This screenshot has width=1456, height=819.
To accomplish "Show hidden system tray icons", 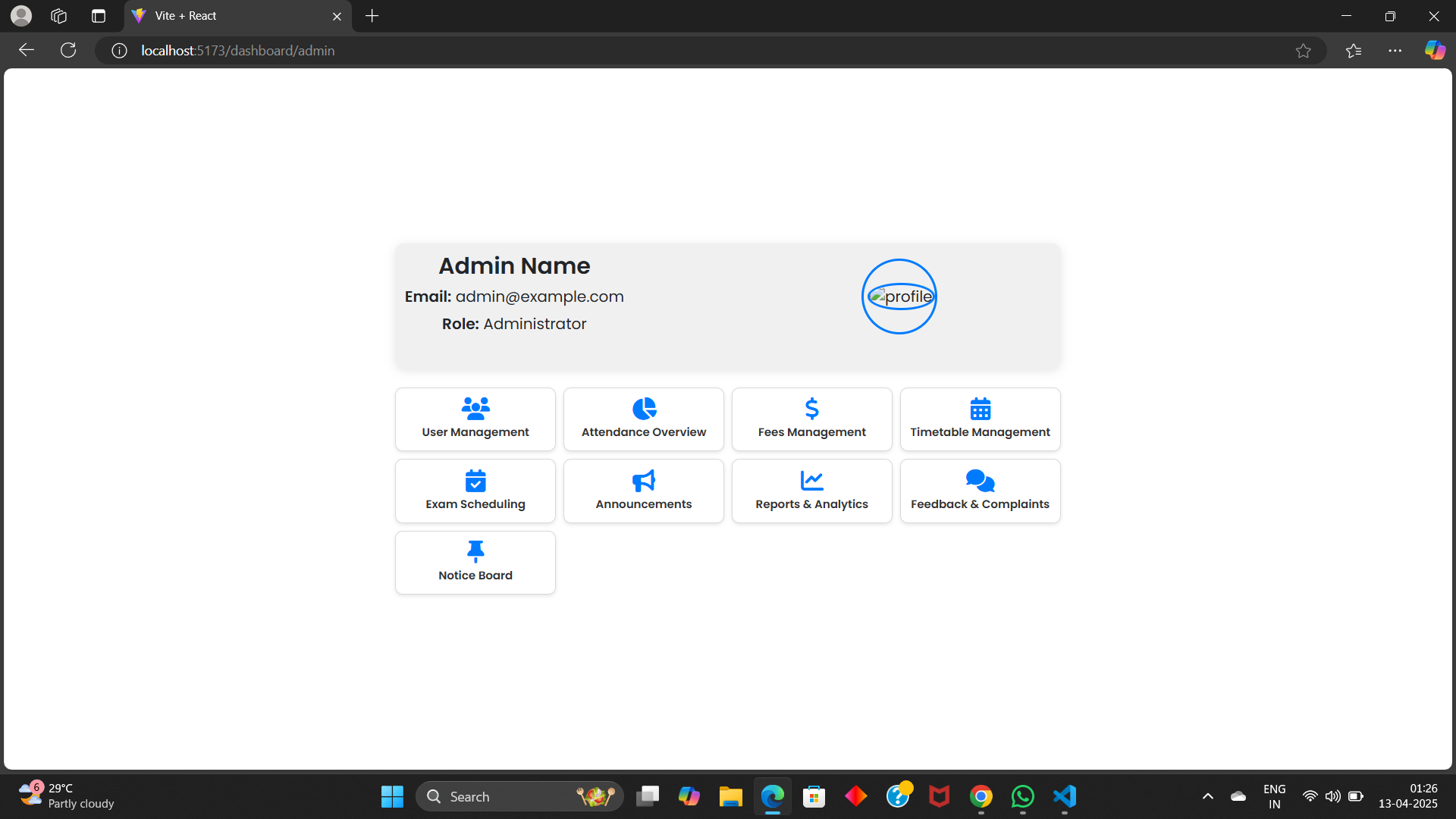I will pos(1207,796).
